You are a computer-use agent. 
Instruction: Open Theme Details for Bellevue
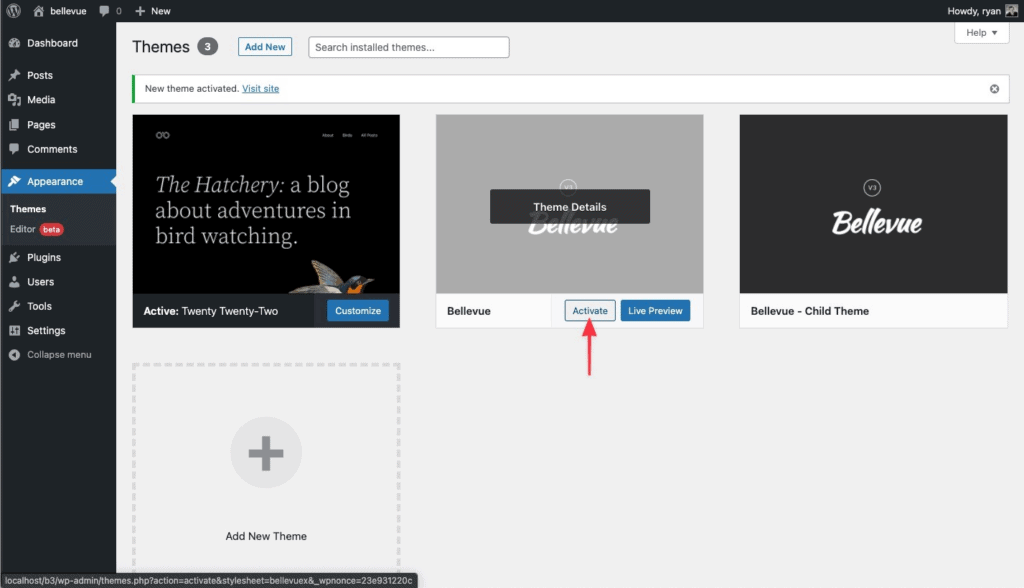click(x=569, y=206)
